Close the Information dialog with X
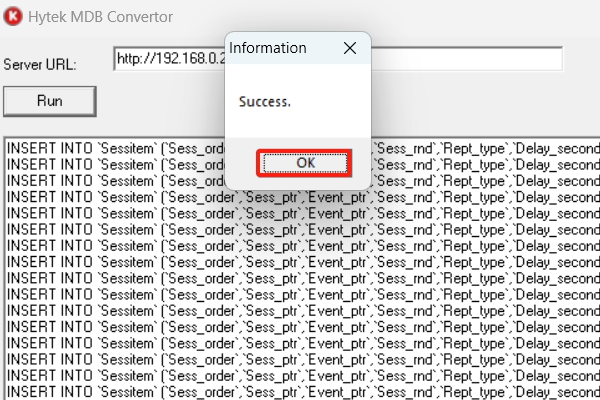 349,48
